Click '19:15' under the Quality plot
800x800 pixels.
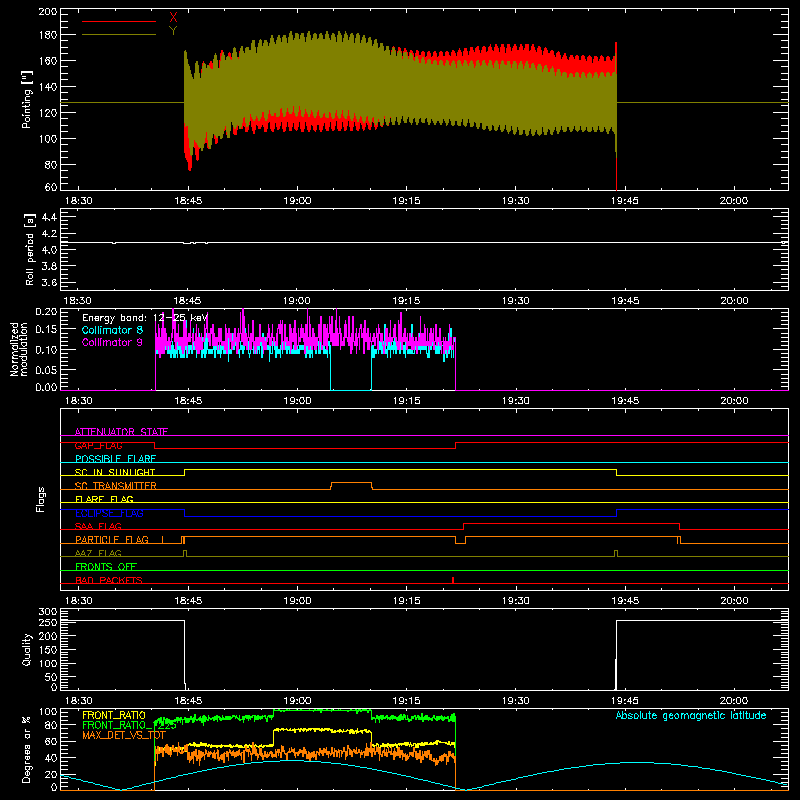(x=407, y=701)
